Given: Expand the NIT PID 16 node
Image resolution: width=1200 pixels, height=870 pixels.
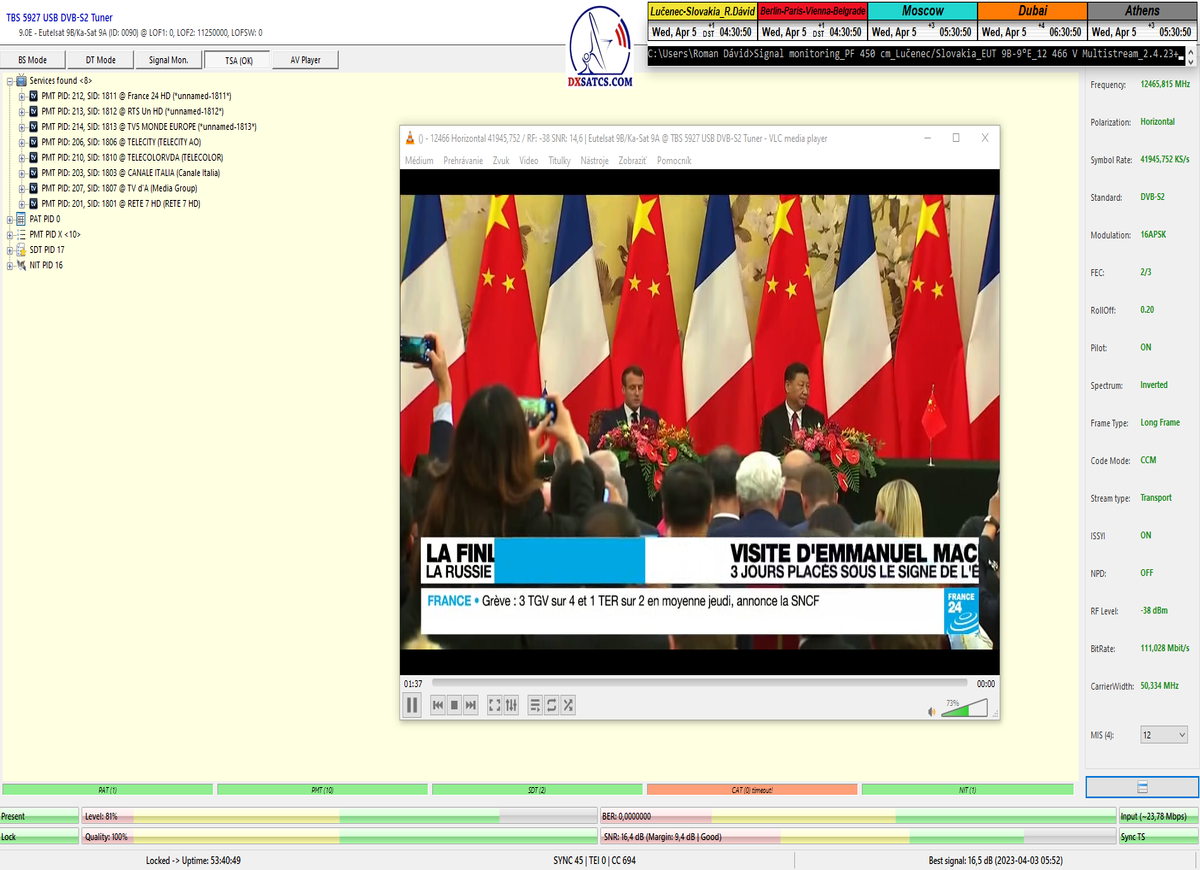Looking at the screenshot, I should click(10, 265).
